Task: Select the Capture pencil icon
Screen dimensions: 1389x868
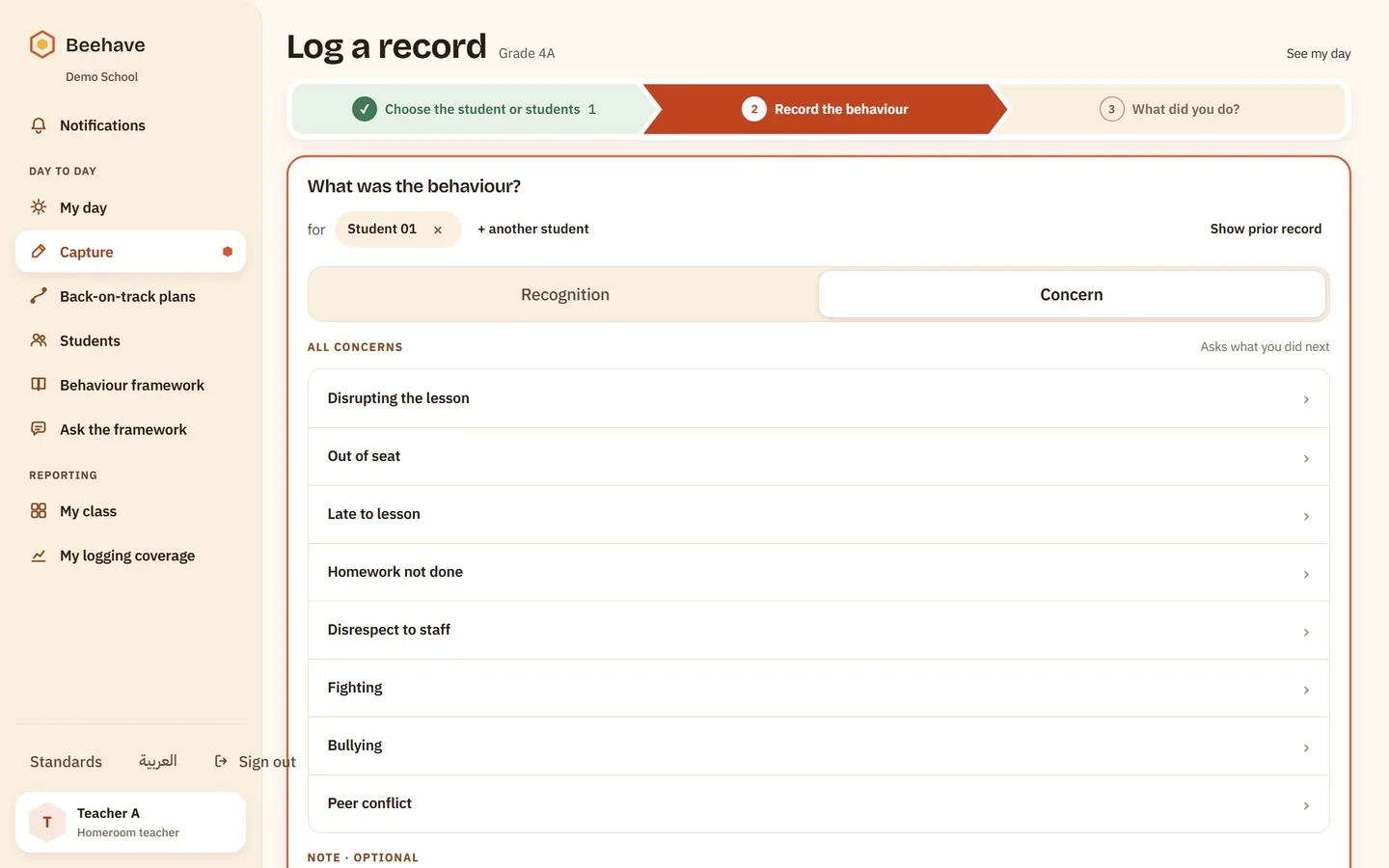Action: click(39, 252)
